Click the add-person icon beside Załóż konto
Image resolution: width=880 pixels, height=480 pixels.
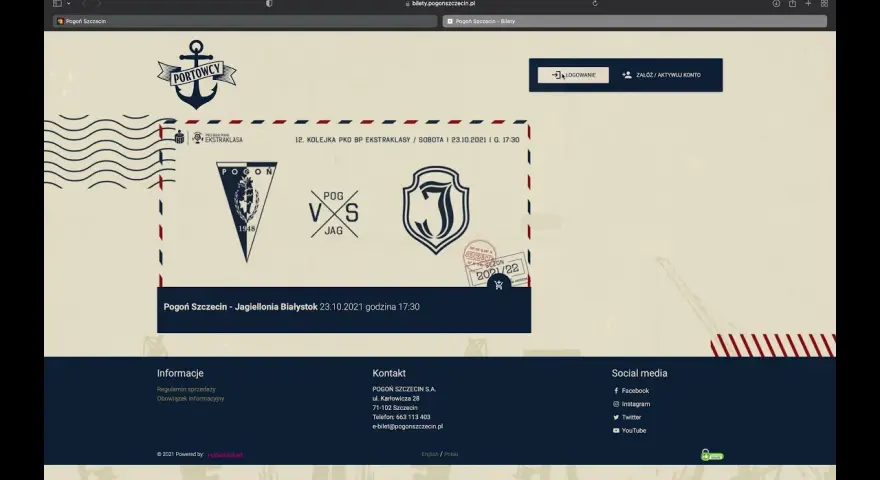click(x=627, y=75)
